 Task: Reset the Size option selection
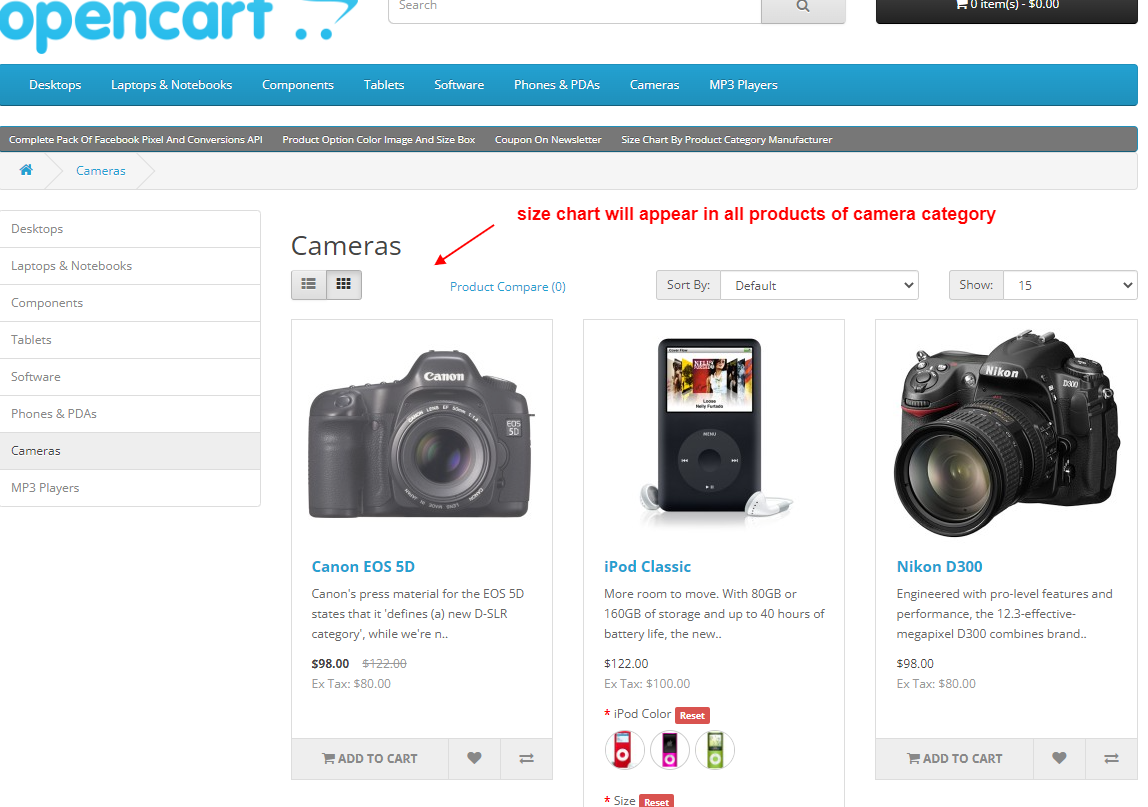[x=656, y=801]
